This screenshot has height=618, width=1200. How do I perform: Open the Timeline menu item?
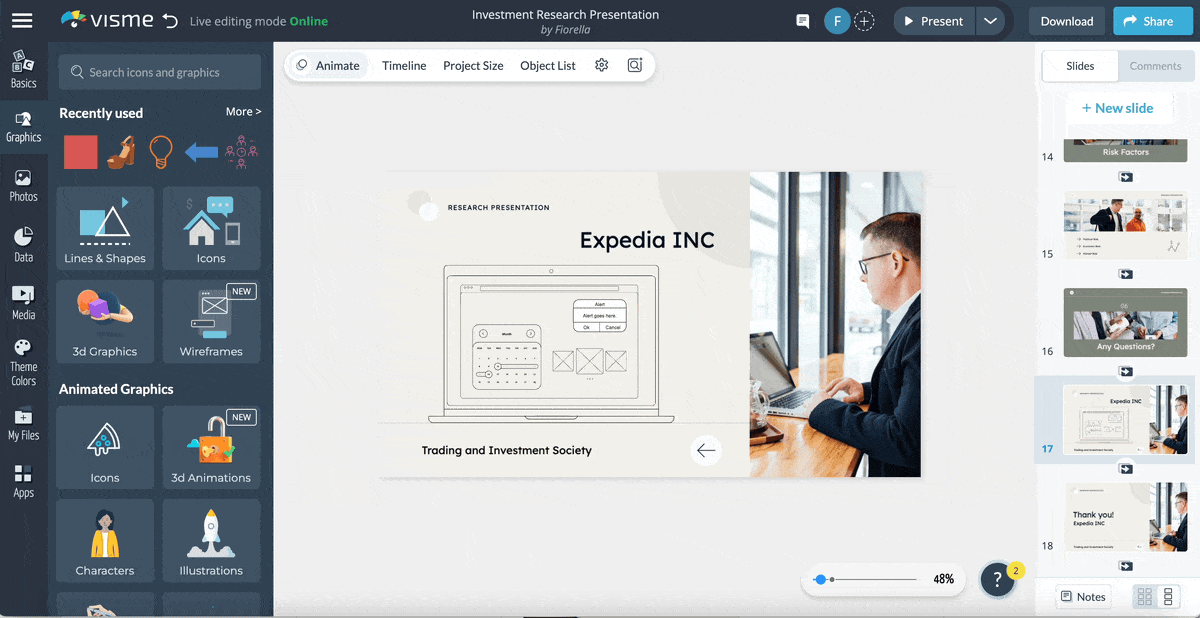[x=404, y=65]
